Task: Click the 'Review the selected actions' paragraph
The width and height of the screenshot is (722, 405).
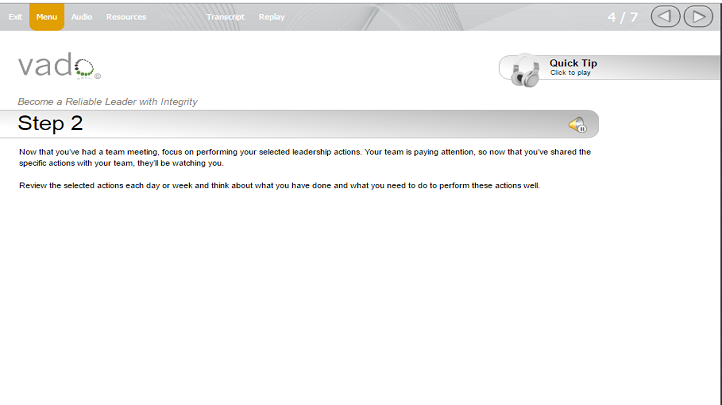Action: click(279, 185)
